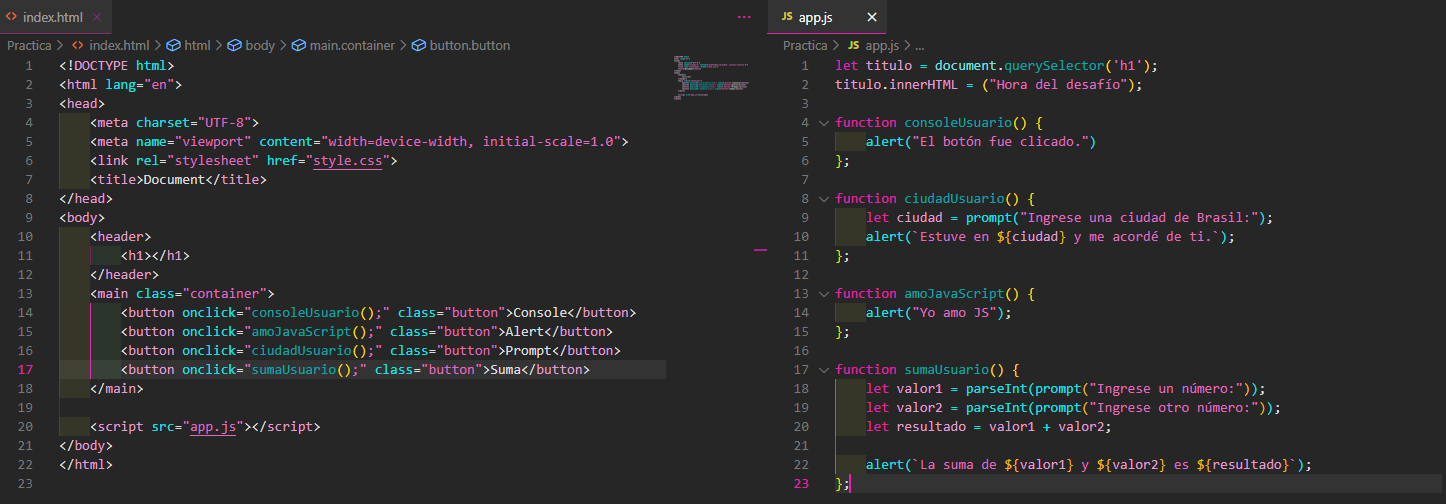
Task: Select the main.container symbol breadcrumb
Action: coord(343,45)
